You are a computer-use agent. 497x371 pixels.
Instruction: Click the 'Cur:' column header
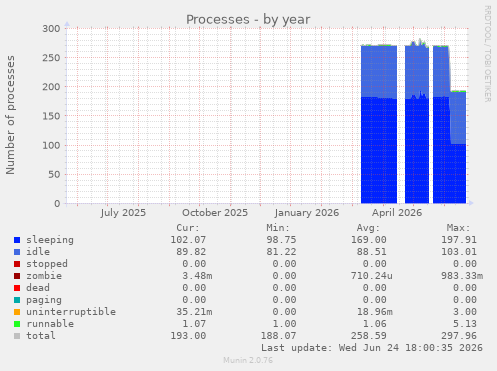pyautogui.click(x=188, y=228)
